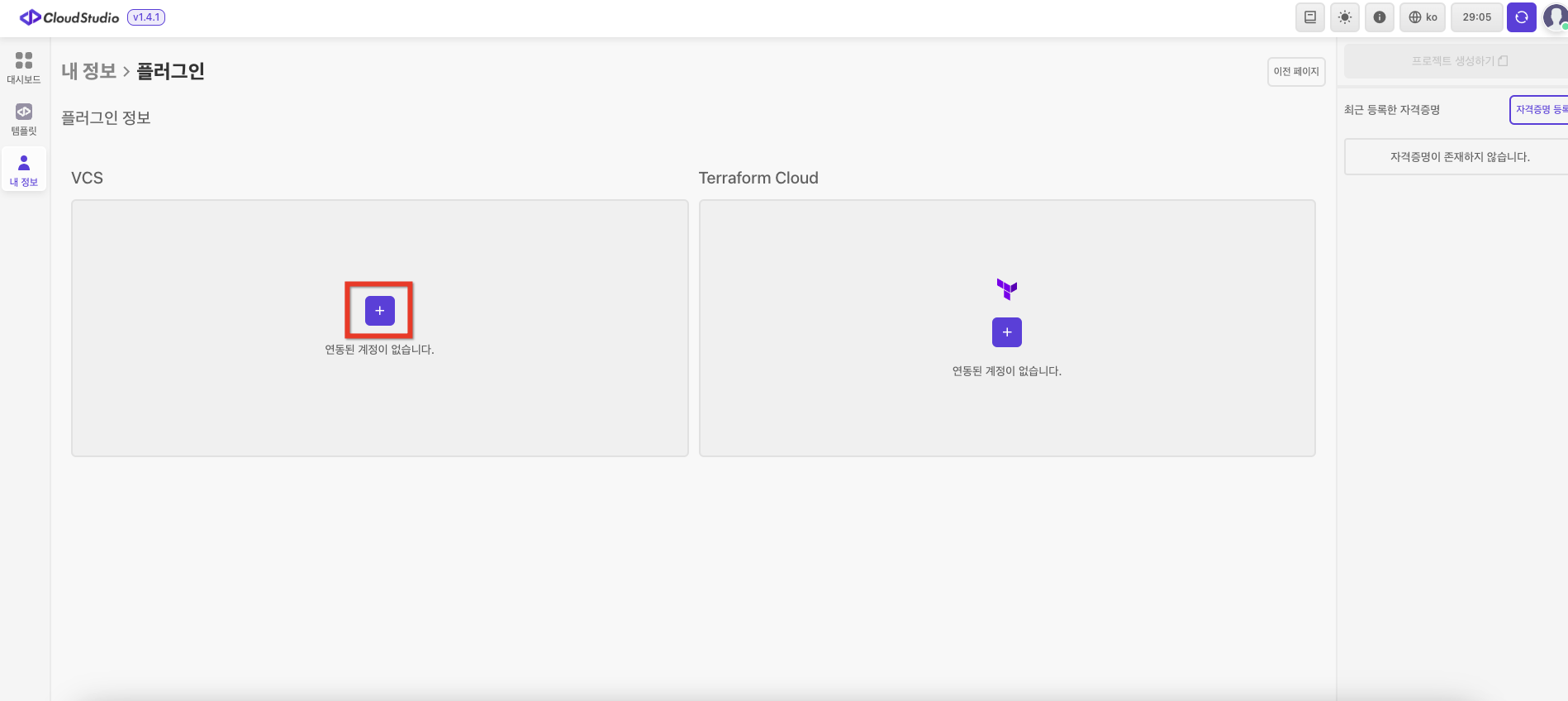
Task: Open the ko language selector
Action: (1422, 17)
